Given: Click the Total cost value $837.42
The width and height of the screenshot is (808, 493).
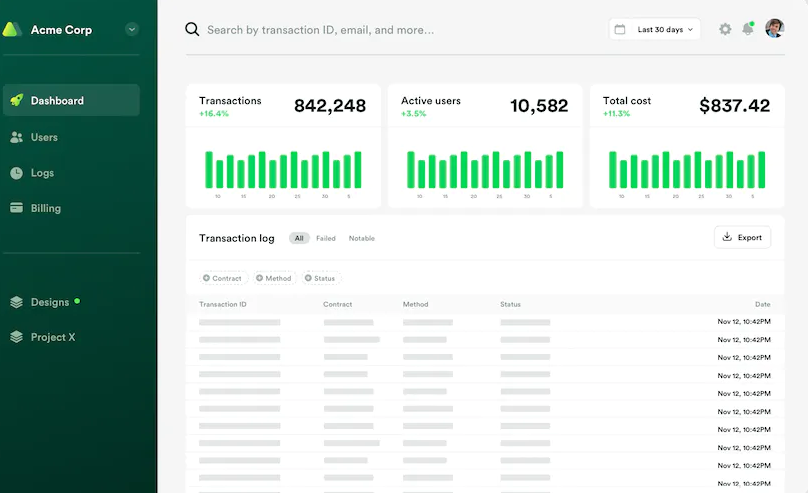Looking at the screenshot, I should 734,106.
